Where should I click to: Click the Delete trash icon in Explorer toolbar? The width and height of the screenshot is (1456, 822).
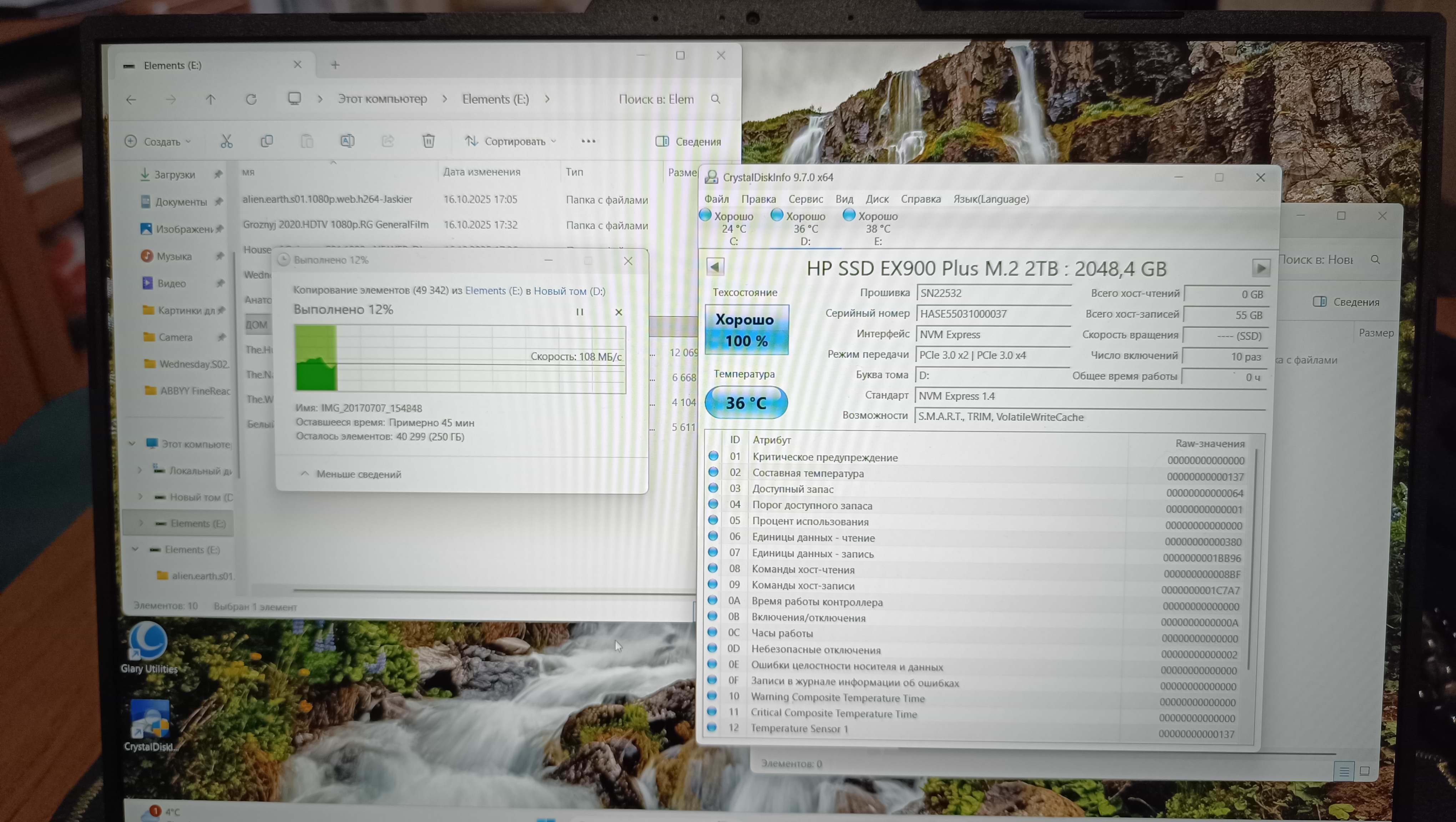click(429, 141)
